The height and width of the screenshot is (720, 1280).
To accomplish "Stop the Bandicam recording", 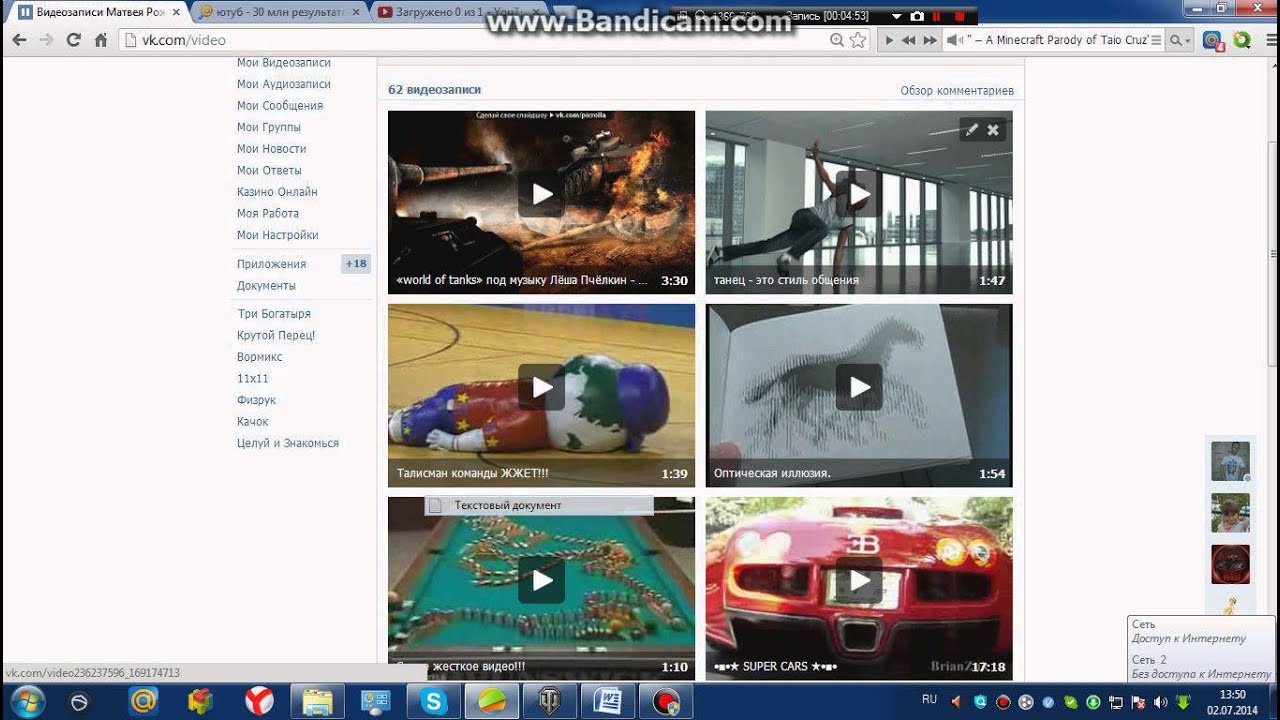I will tap(960, 17).
